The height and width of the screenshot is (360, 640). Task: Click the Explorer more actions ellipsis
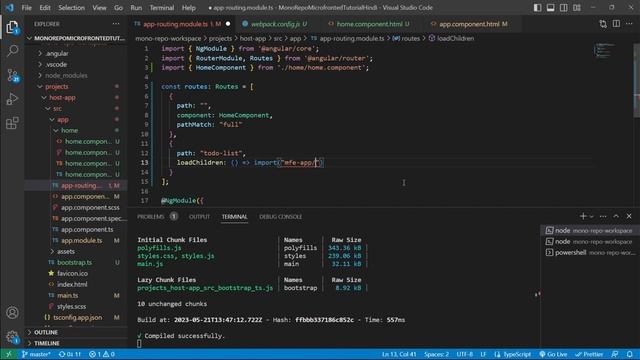(116, 24)
